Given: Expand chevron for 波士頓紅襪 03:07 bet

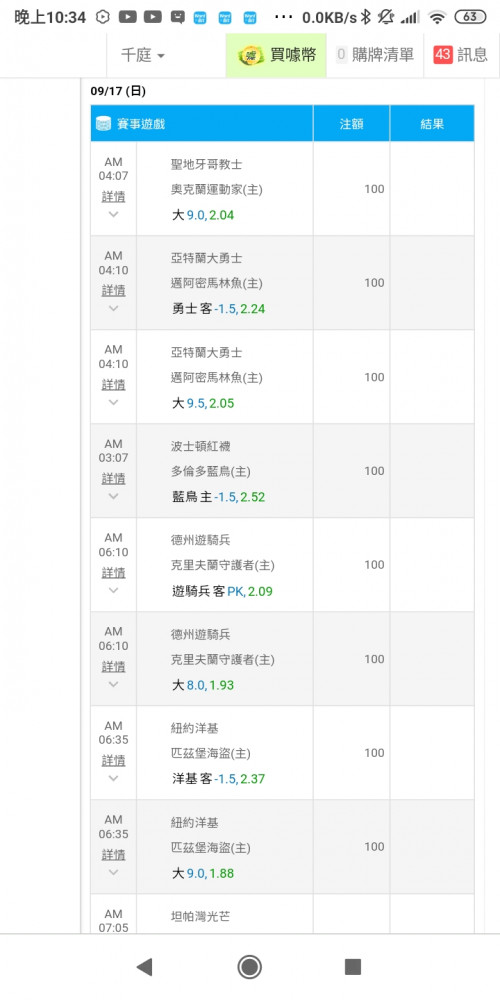Looking at the screenshot, I should click(x=114, y=496).
